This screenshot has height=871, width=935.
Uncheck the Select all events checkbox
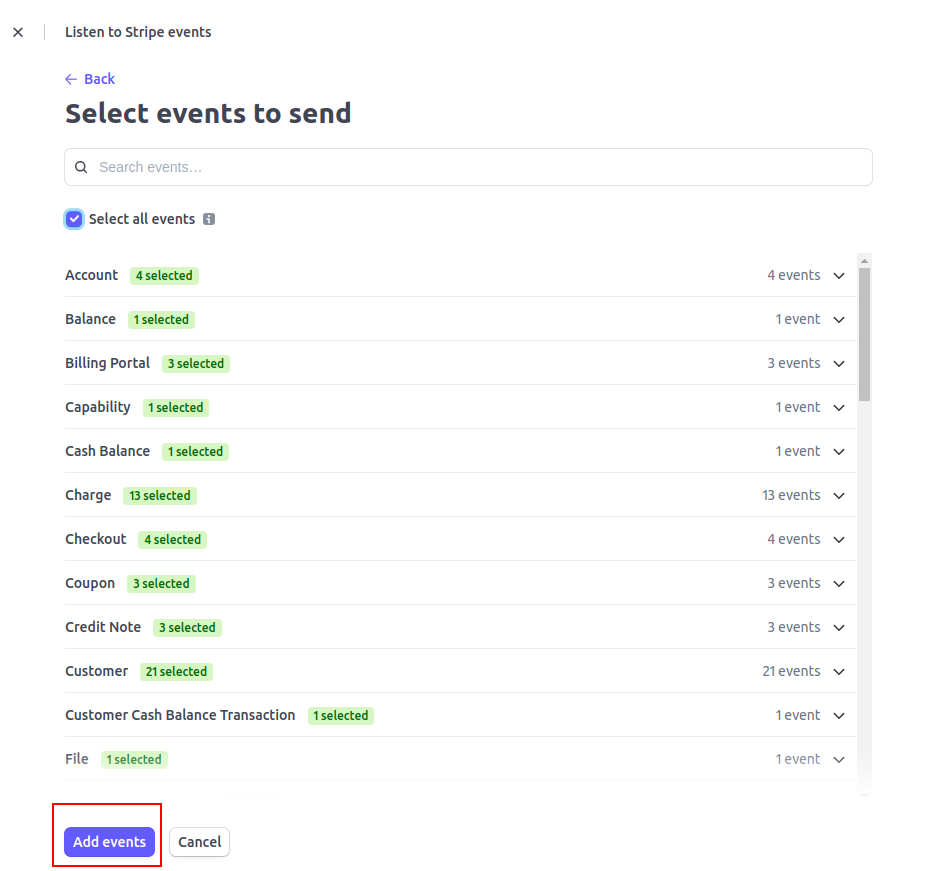(x=74, y=219)
